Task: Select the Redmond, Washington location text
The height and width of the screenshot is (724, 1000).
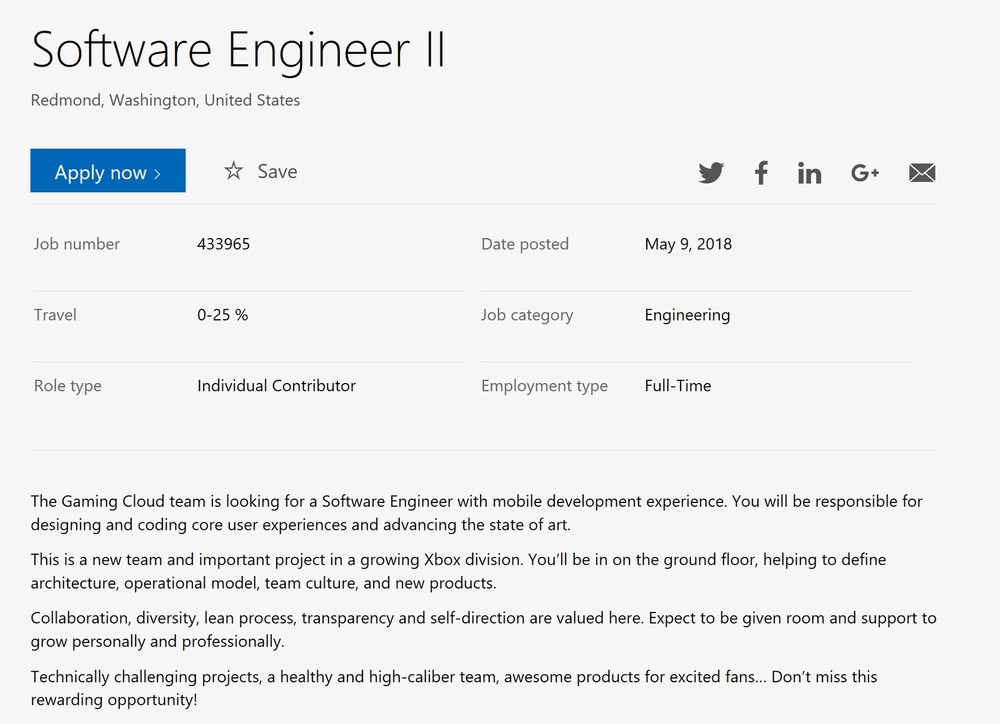Action: pos(165,100)
